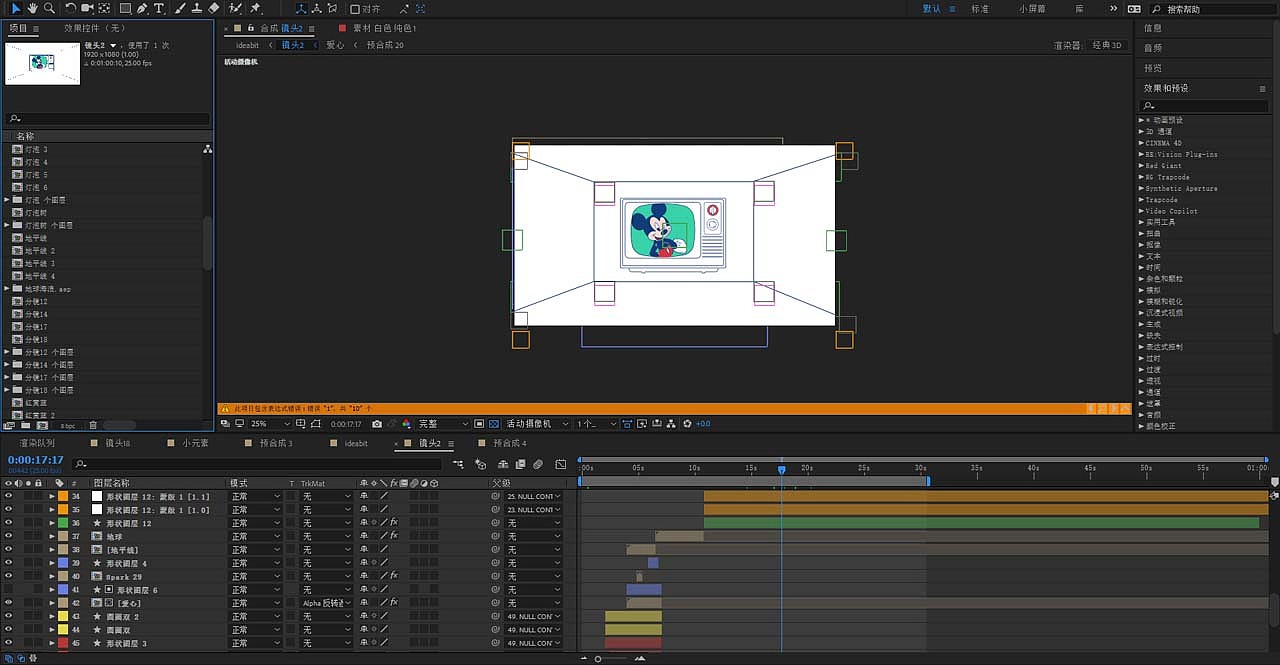
Task: Select the 默认 workspace
Action: [x=931, y=8]
